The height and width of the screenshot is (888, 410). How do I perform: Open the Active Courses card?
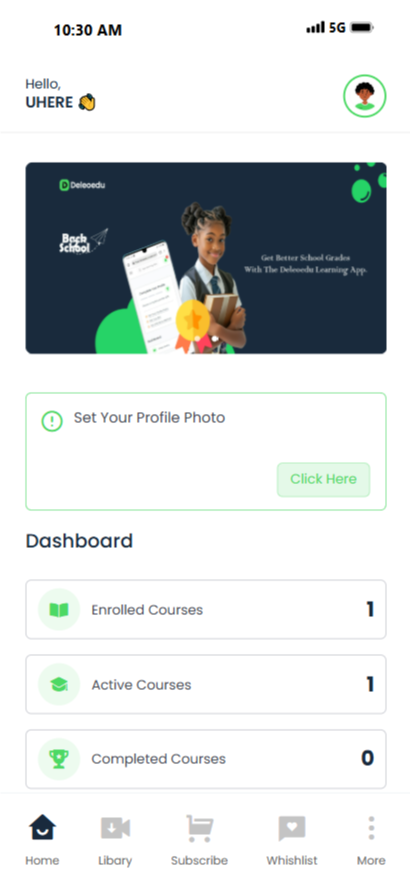tap(206, 685)
